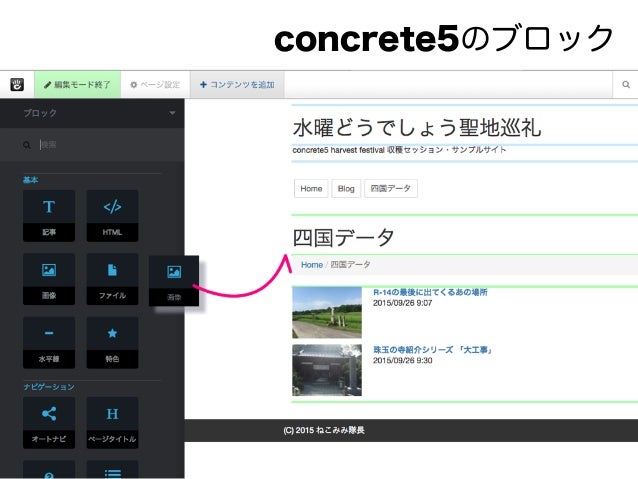Screen dimensions: 638x479
Task: Click the Home breadcrumb link
Action: click(312, 265)
